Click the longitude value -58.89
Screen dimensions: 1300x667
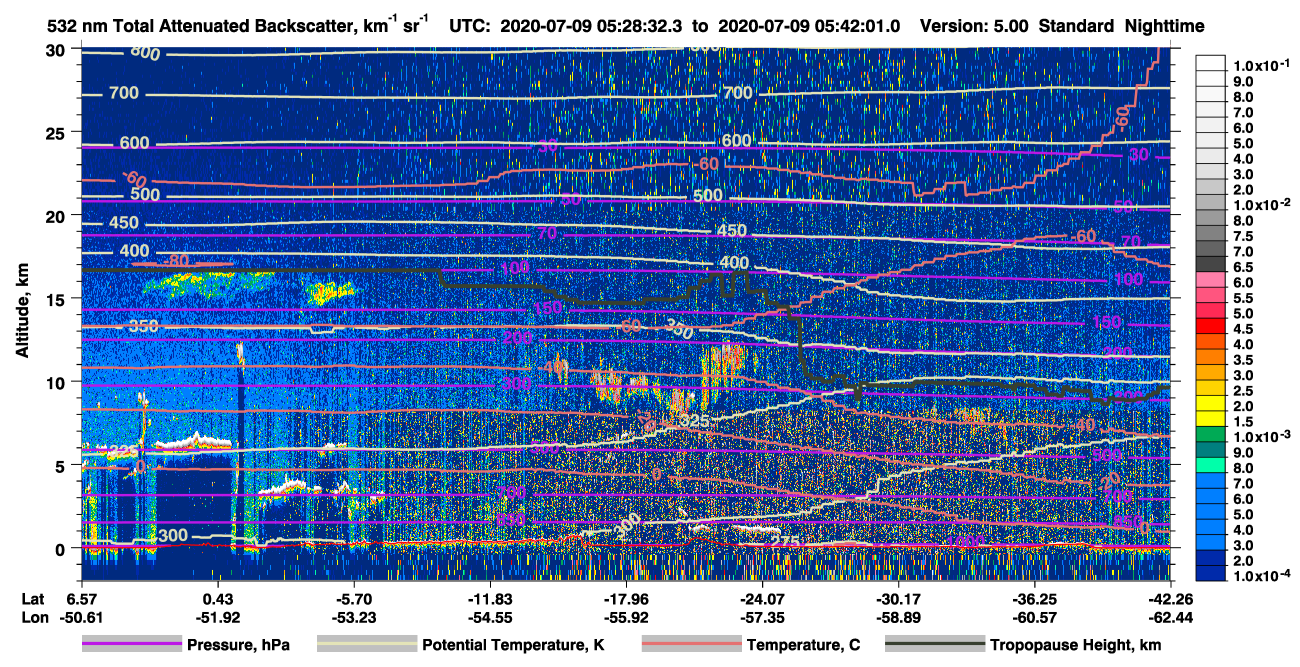pos(898,617)
